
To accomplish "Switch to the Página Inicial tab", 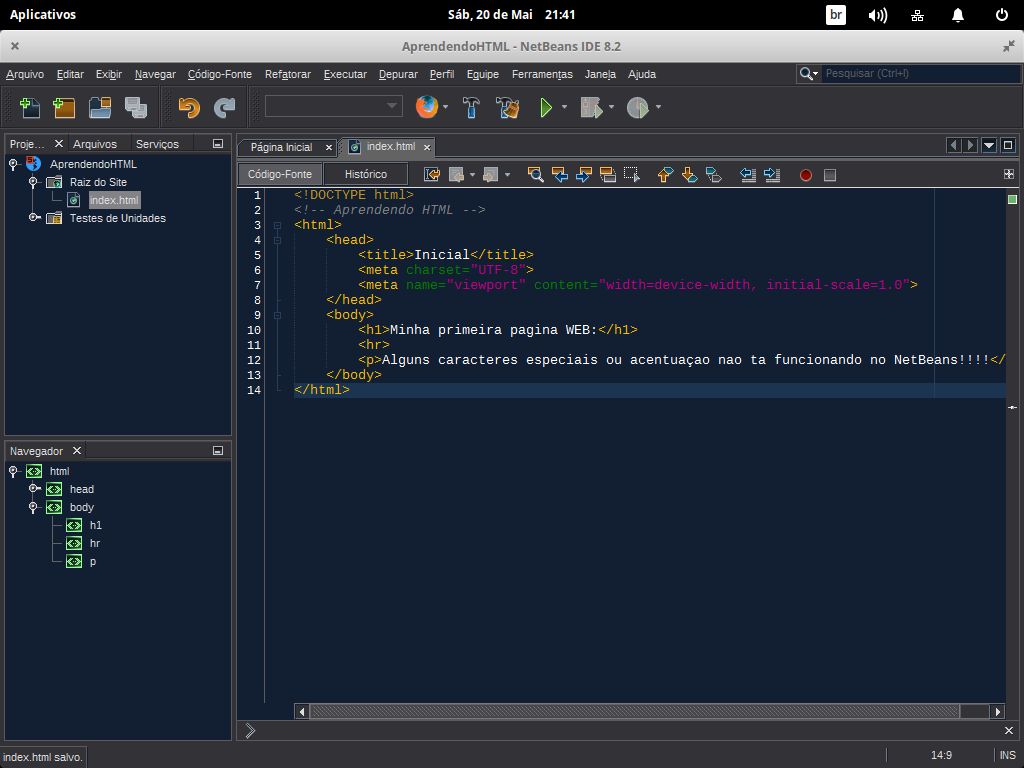I will click(x=281, y=147).
